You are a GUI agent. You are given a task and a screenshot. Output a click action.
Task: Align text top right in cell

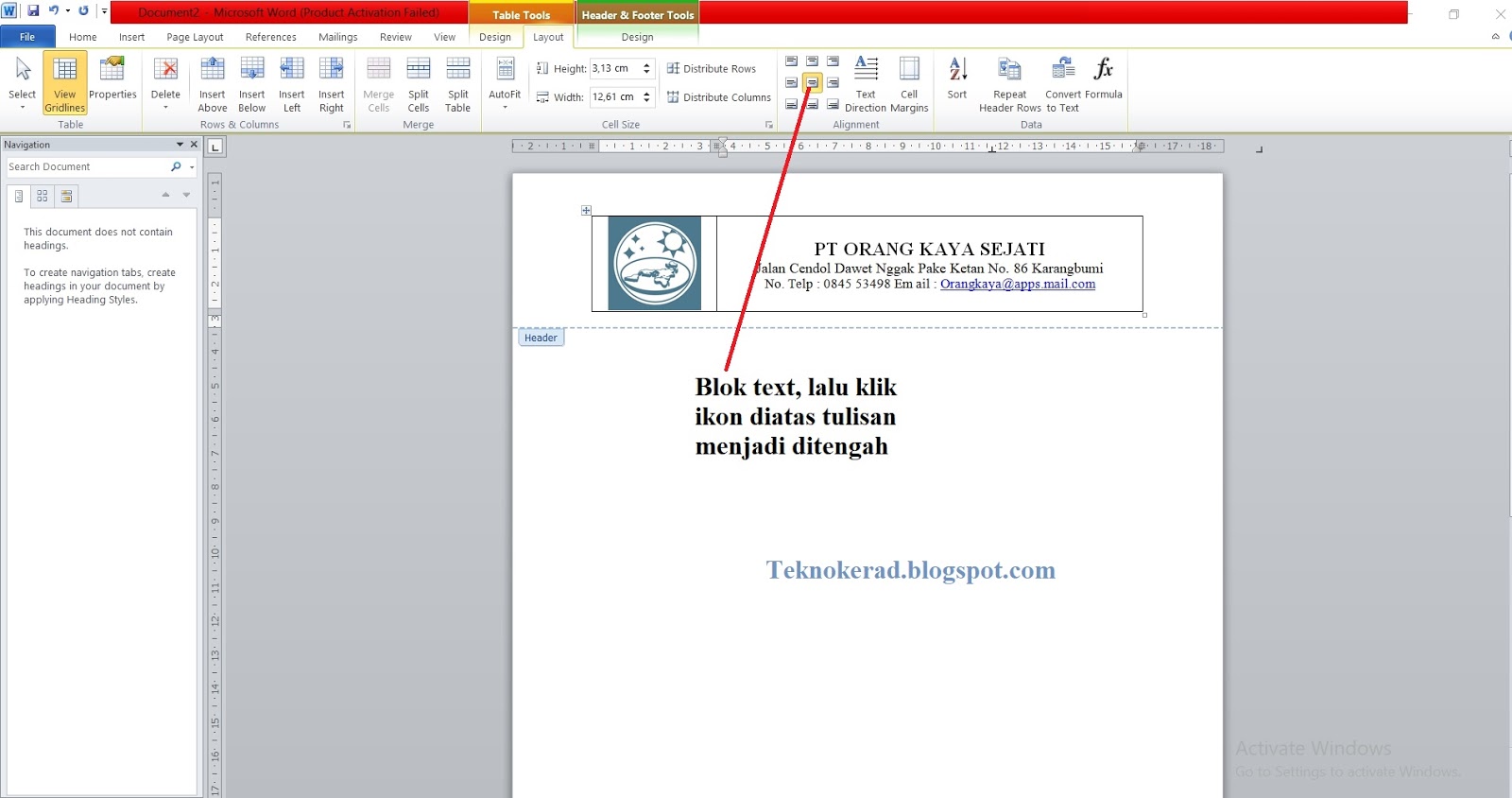tap(833, 61)
